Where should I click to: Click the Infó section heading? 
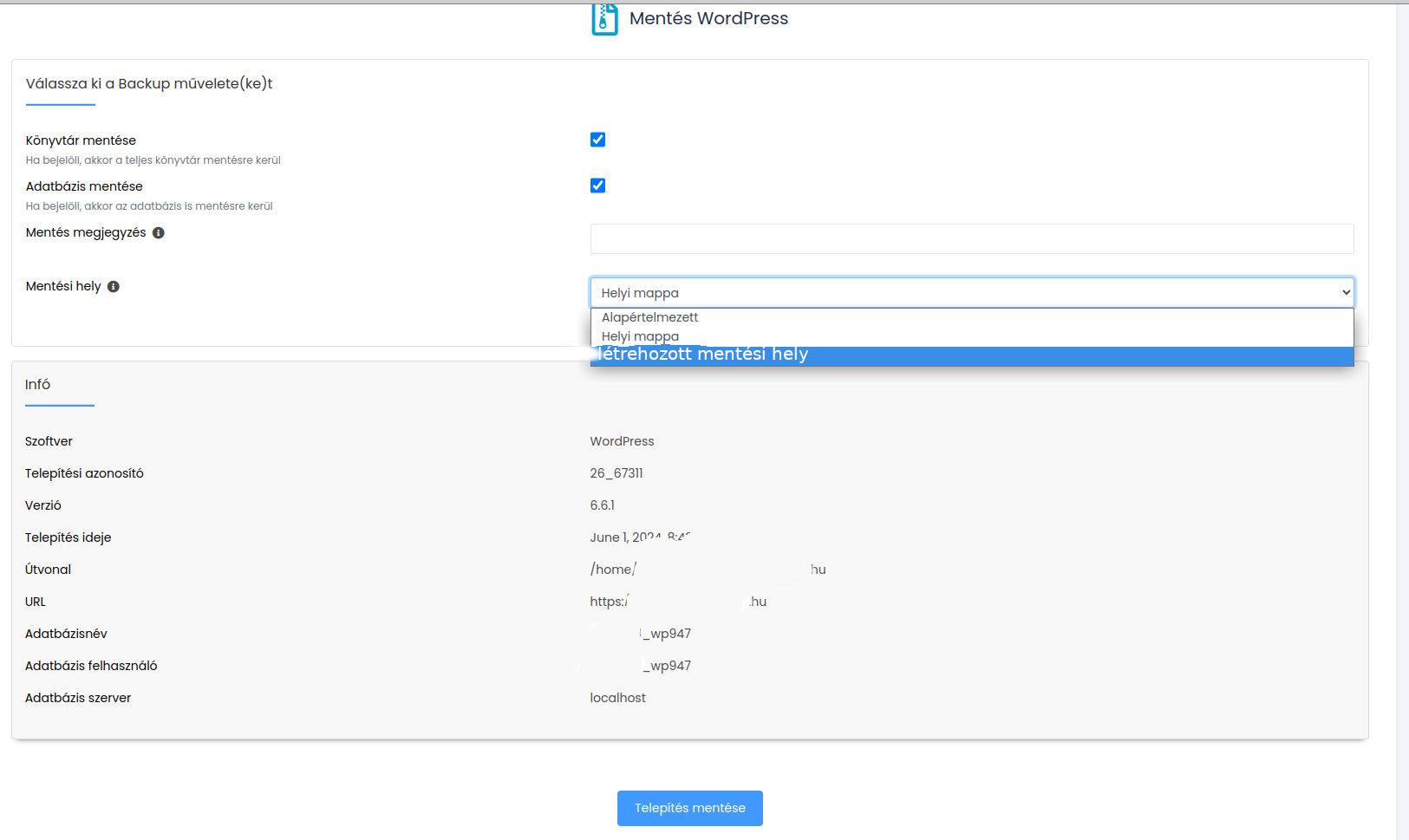tap(37, 384)
